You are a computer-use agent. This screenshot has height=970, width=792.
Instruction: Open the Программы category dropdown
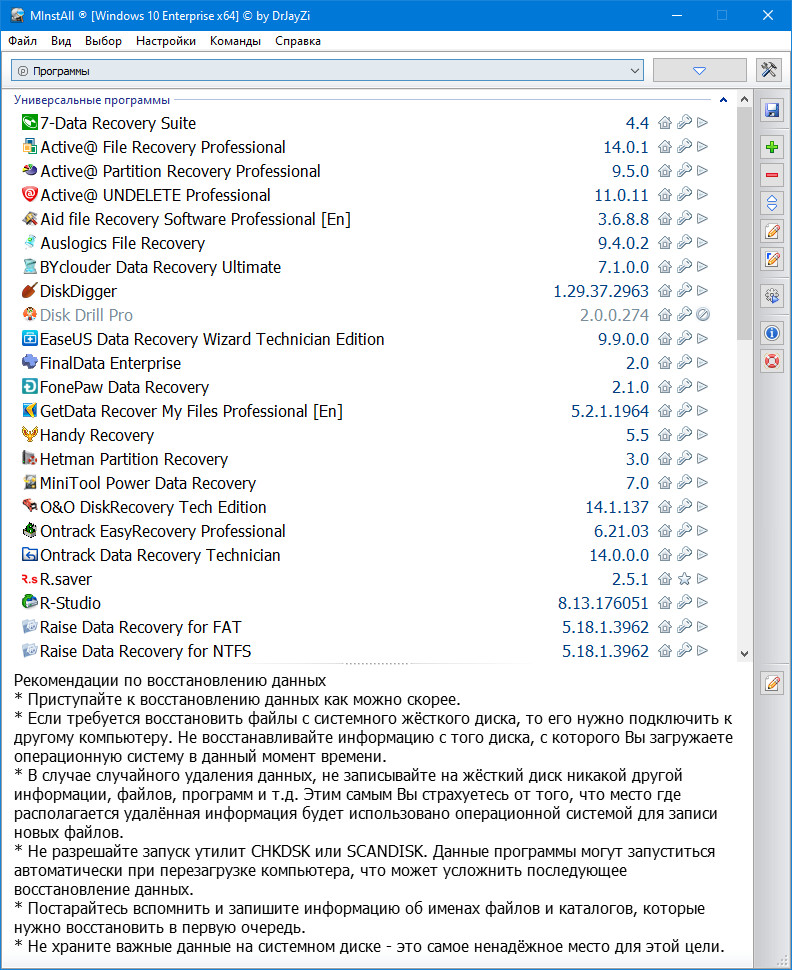[x=327, y=71]
